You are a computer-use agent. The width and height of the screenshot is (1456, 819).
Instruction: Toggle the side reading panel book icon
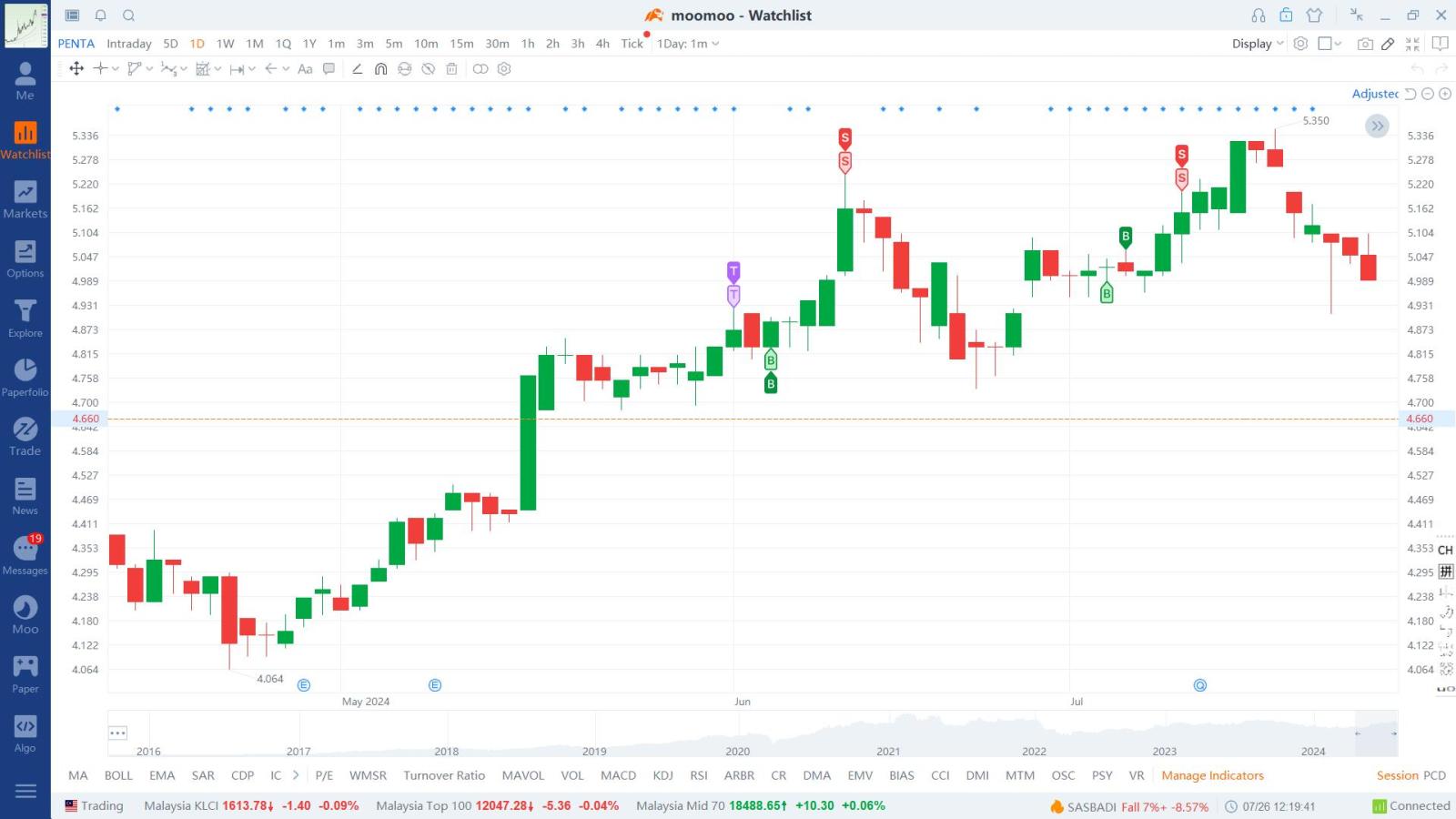(x=1440, y=44)
